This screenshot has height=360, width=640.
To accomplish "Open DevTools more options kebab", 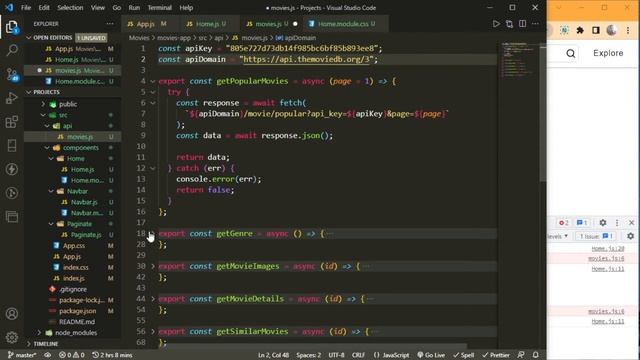I will (617, 222).
